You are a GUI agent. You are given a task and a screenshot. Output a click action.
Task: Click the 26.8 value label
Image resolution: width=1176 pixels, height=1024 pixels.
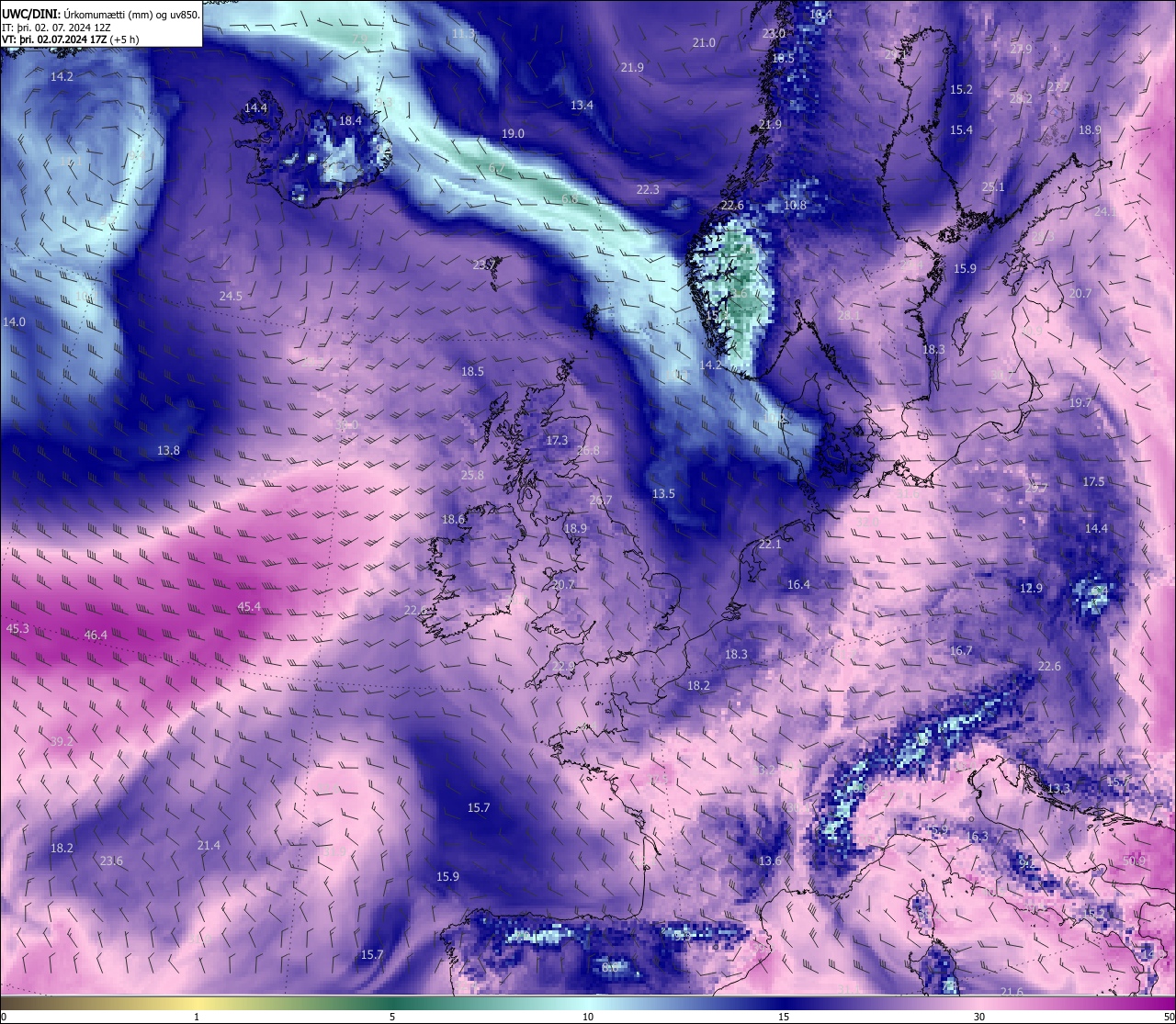(x=588, y=450)
